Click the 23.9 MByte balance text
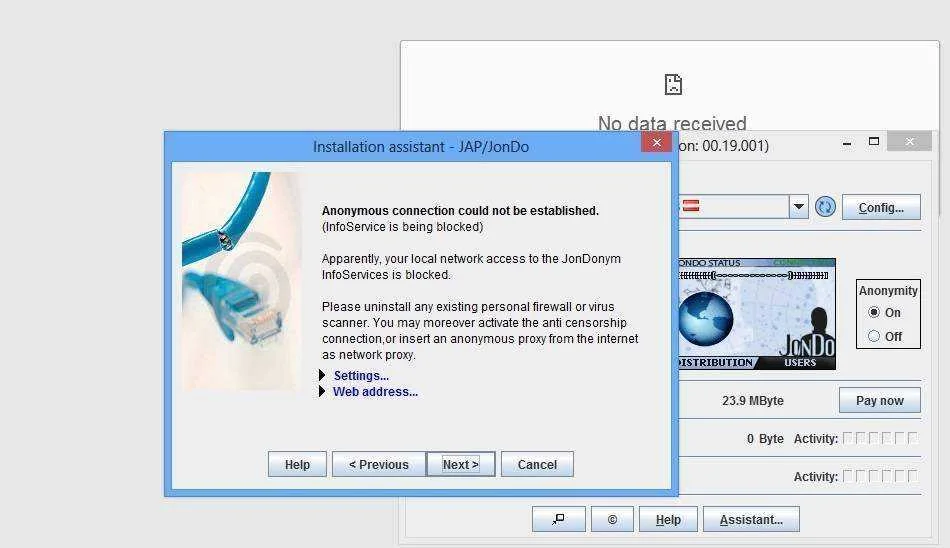 (x=752, y=401)
